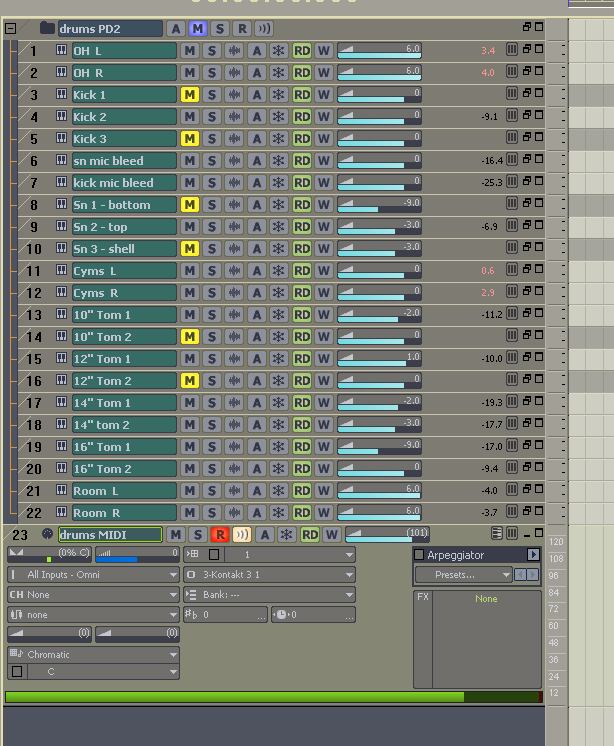Toggle automation read (RD) on Kick 3
Screen dimensions: 614x746
click(302, 139)
